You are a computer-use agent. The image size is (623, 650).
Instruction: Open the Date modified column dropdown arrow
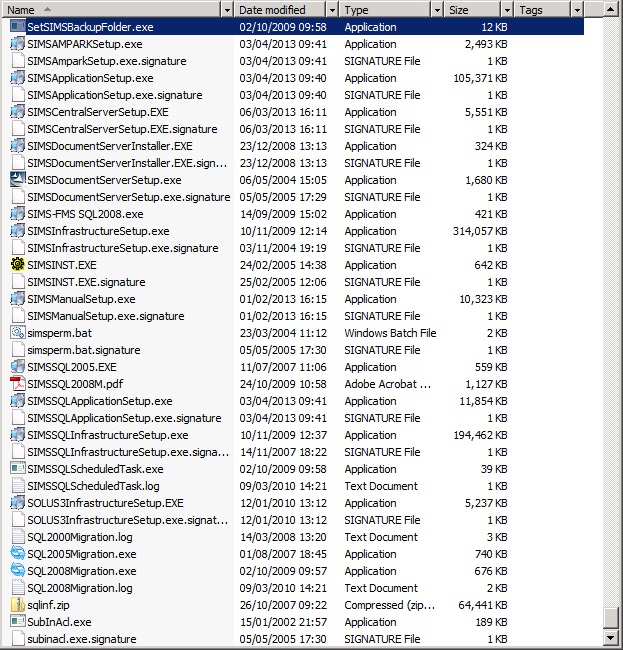pyautogui.click(x=332, y=10)
